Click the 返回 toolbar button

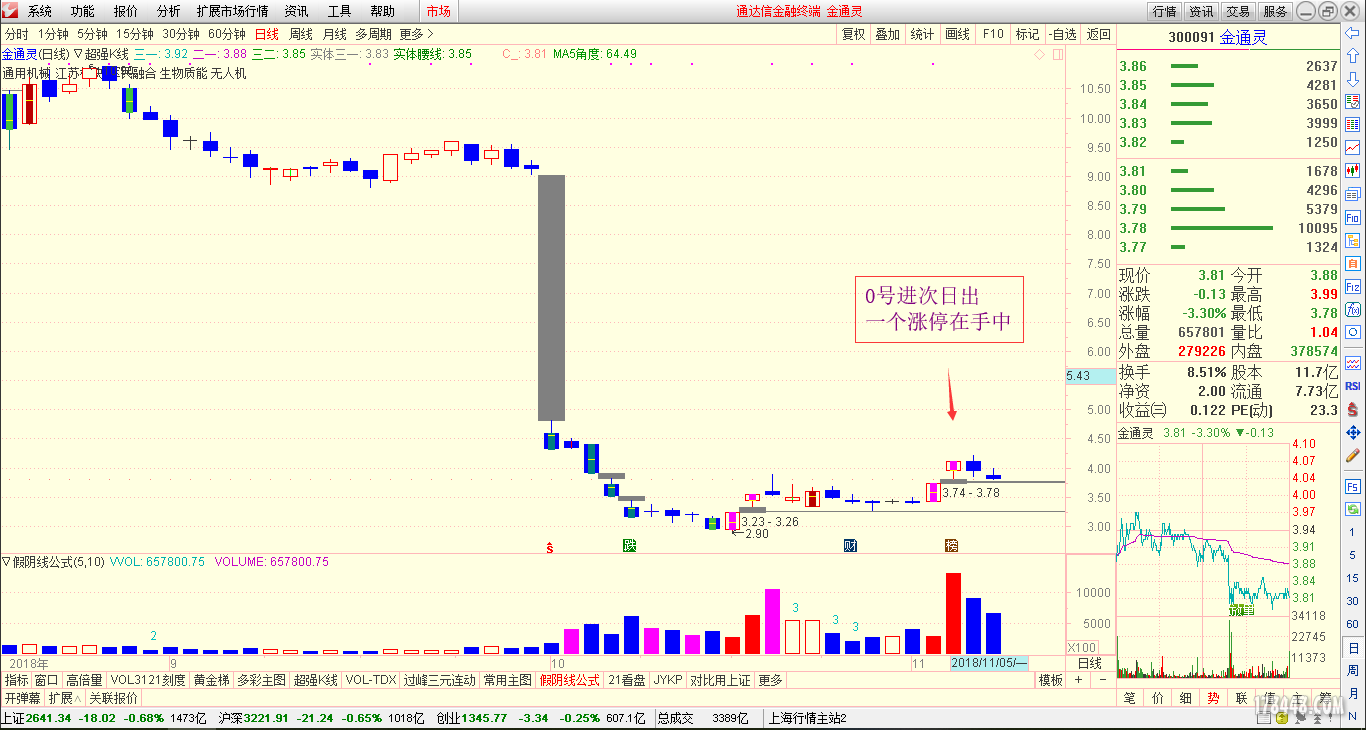[1098, 34]
